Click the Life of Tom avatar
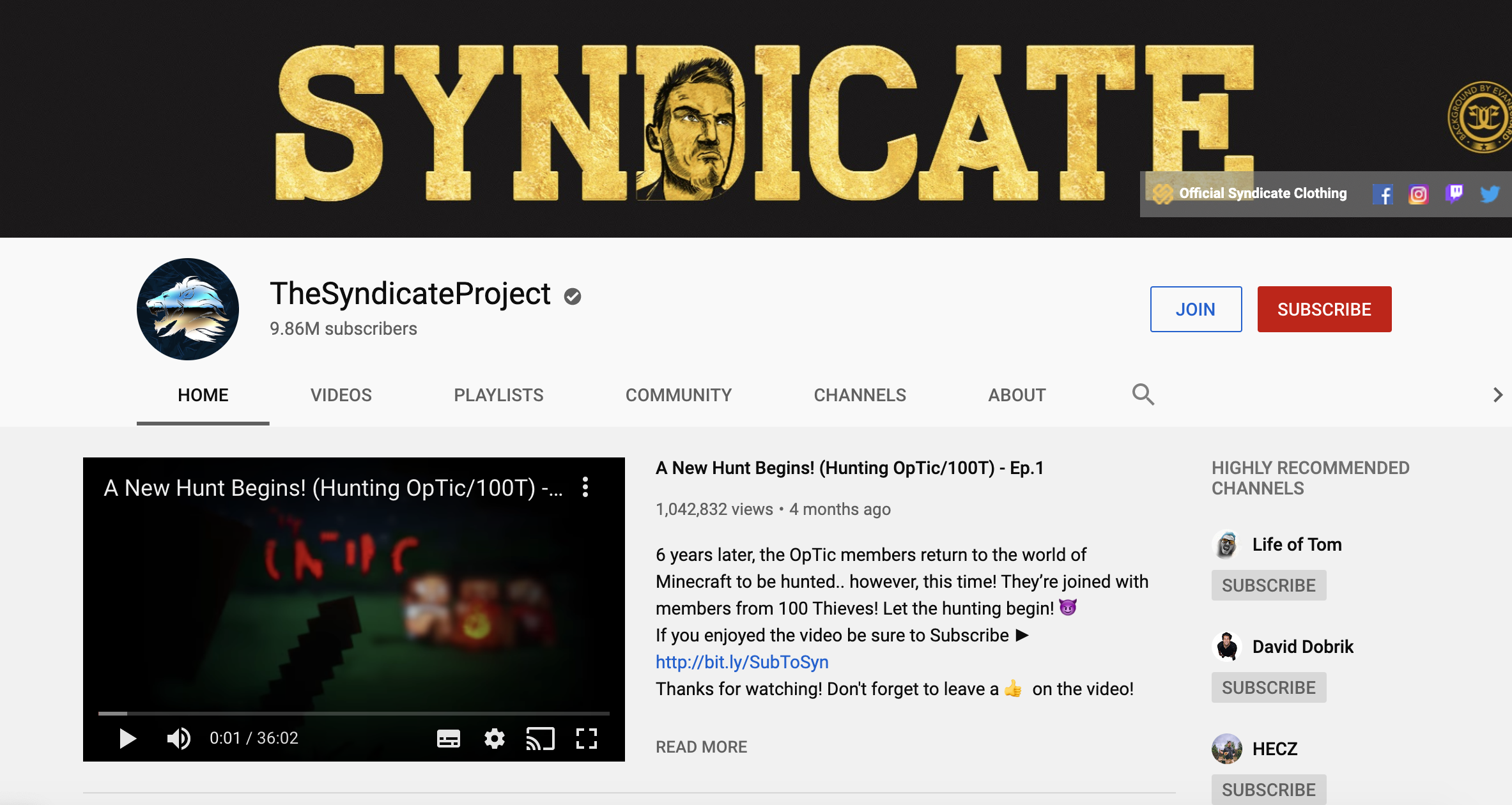 coord(1227,544)
